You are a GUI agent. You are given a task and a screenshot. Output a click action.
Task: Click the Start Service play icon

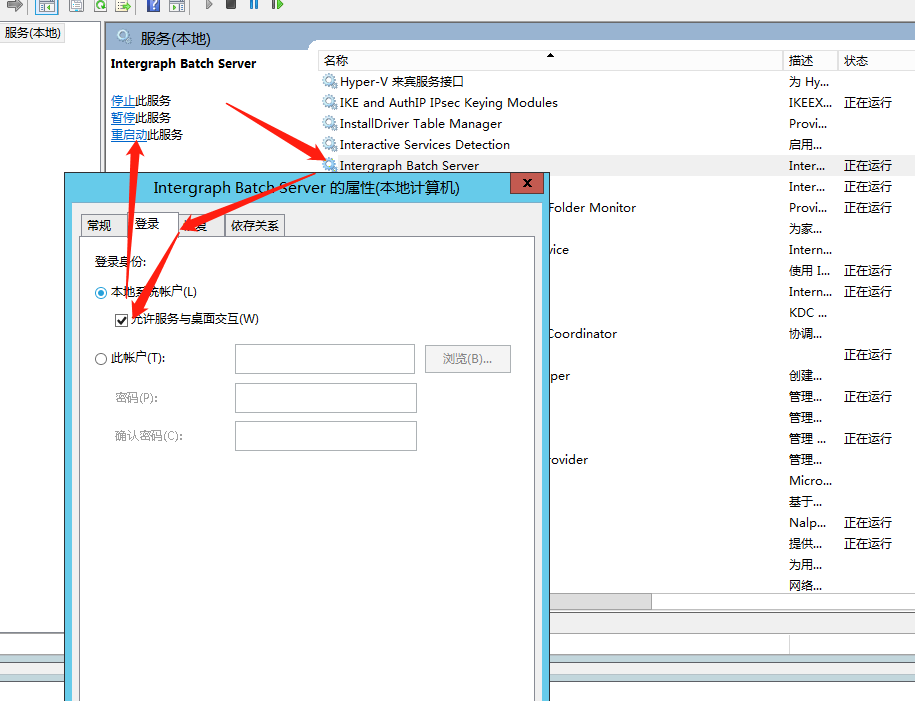tap(208, 5)
